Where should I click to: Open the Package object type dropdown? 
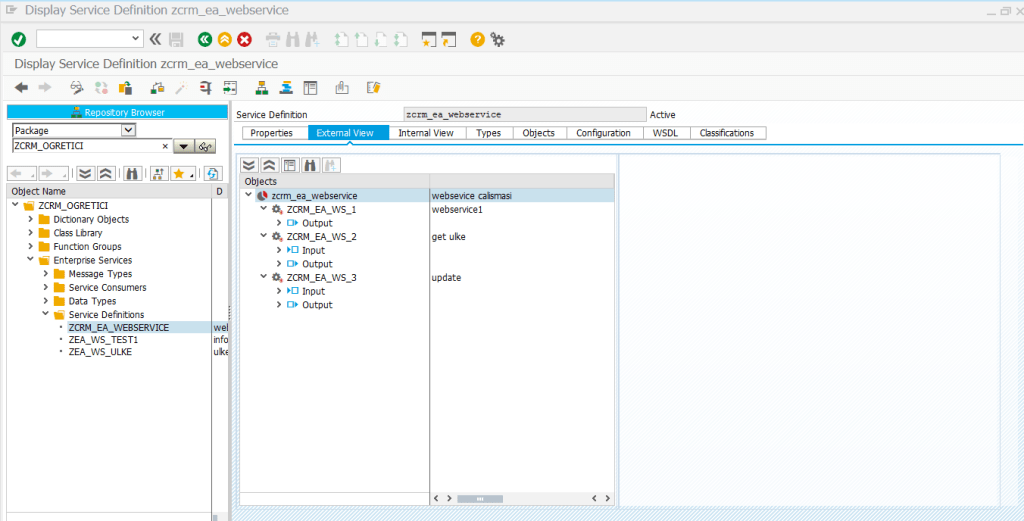127,130
